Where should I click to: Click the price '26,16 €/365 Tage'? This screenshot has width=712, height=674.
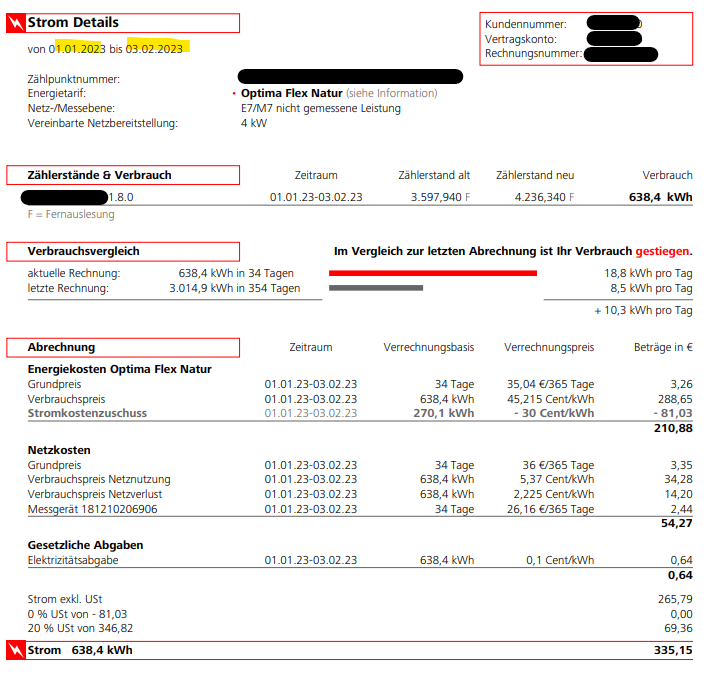tap(550, 509)
